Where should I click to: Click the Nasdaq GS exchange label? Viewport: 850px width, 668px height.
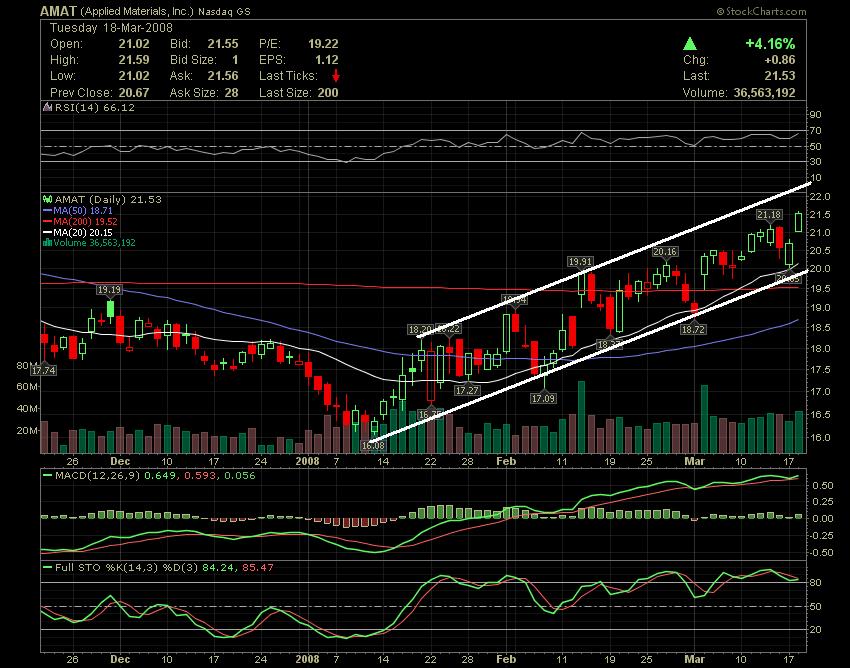(224, 11)
